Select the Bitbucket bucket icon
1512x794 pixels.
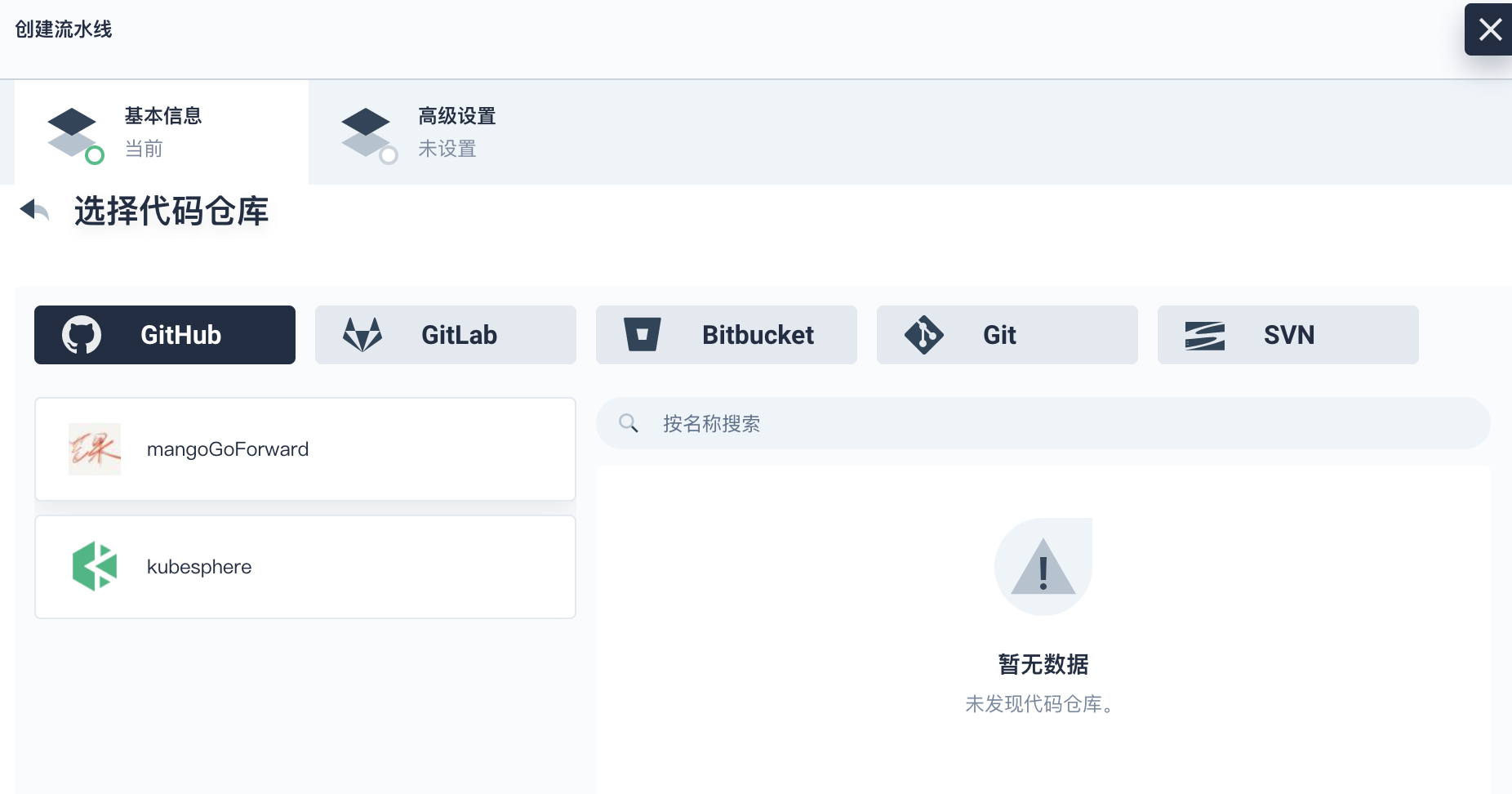[643, 334]
